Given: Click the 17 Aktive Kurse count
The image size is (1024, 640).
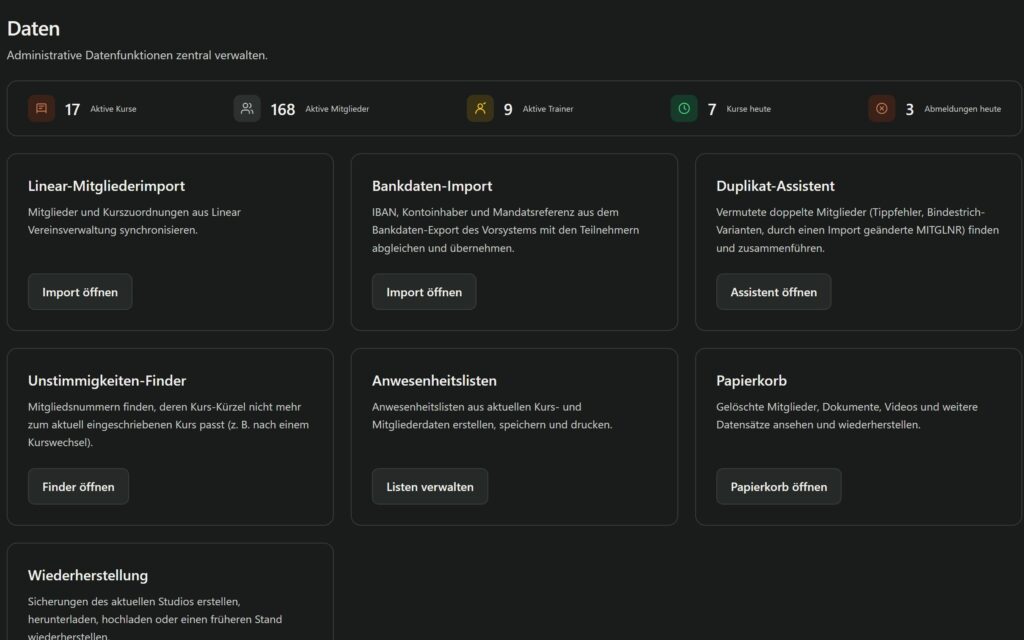Looking at the screenshot, I should pyautogui.click(x=72, y=110).
